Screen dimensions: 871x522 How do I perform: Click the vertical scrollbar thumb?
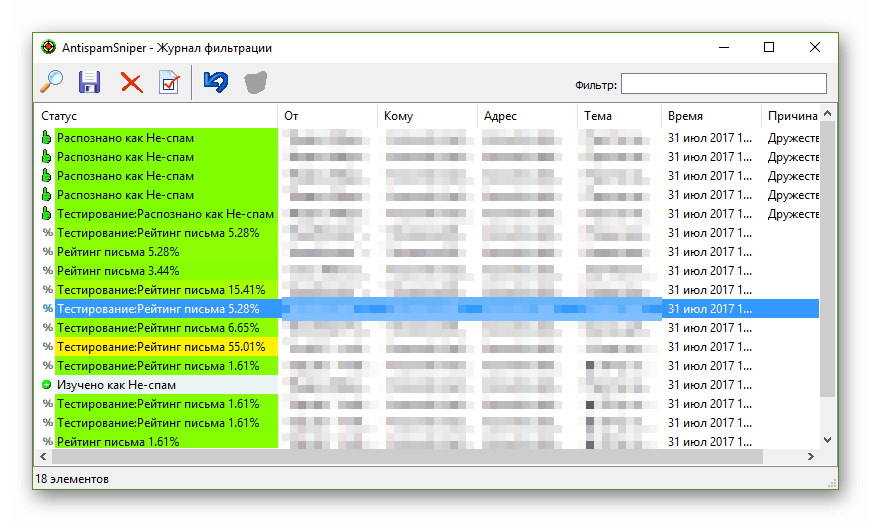click(x=828, y=259)
